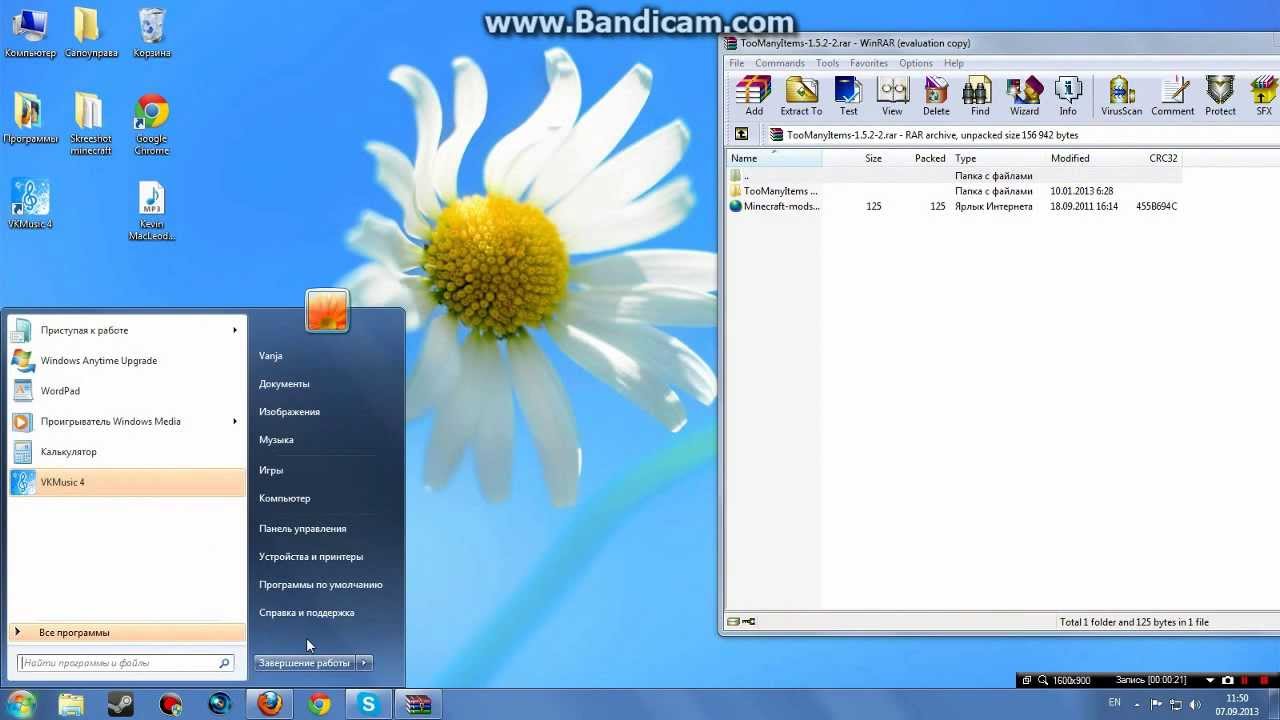Select the Minecraft-mods file row
This screenshot has width=1280, height=720.
(x=954, y=206)
